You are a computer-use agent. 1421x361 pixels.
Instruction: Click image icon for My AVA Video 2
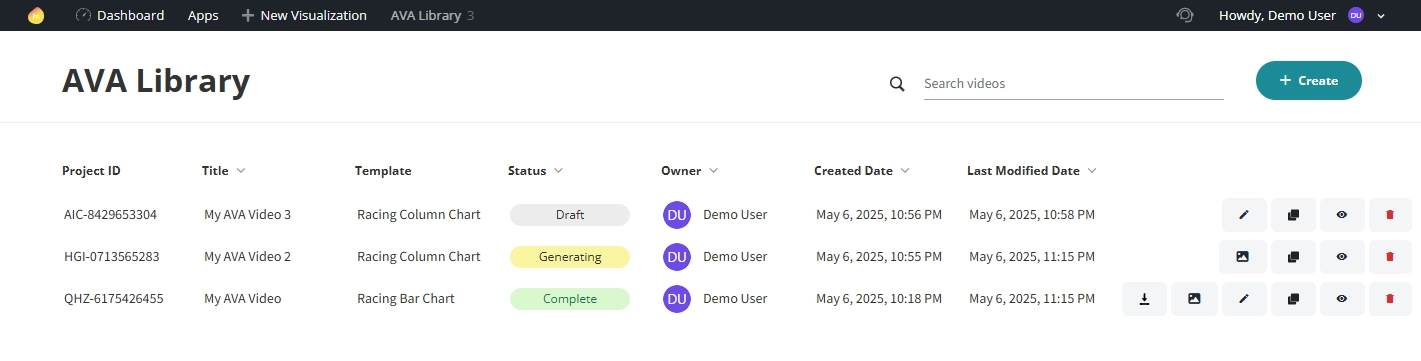pyautogui.click(x=1244, y=257)
